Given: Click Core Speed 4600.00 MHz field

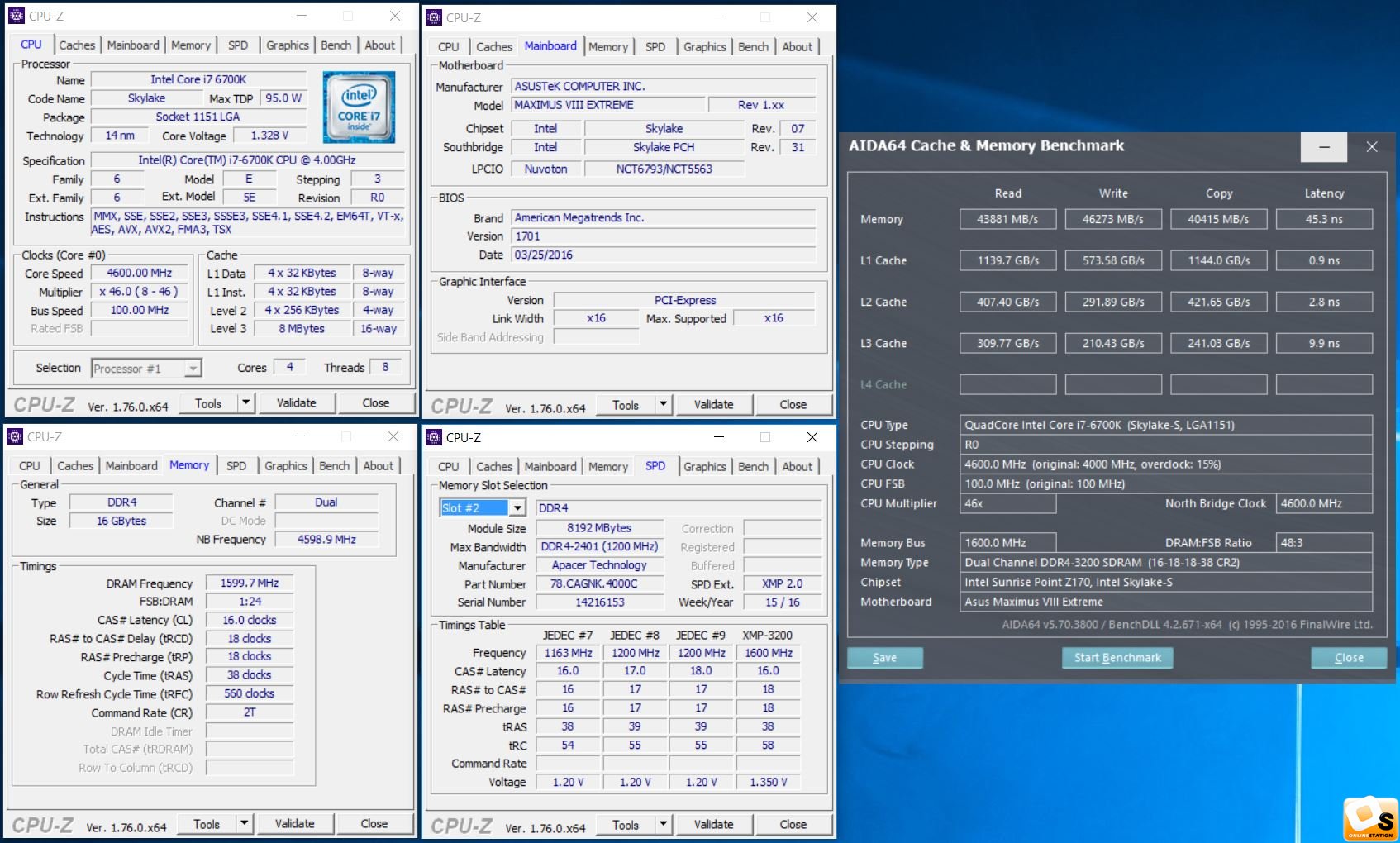Looking at the screenshot, I should (x=140, y=273).
